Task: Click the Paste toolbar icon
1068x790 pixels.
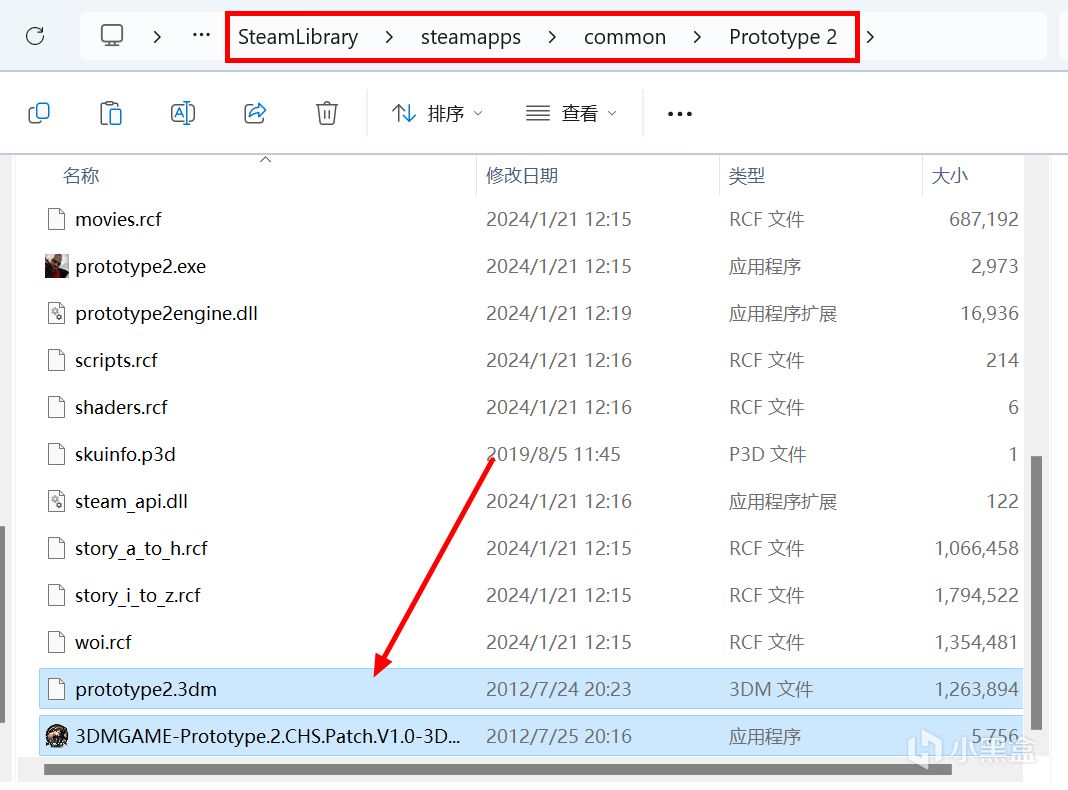Action: (x=111, y=113)
